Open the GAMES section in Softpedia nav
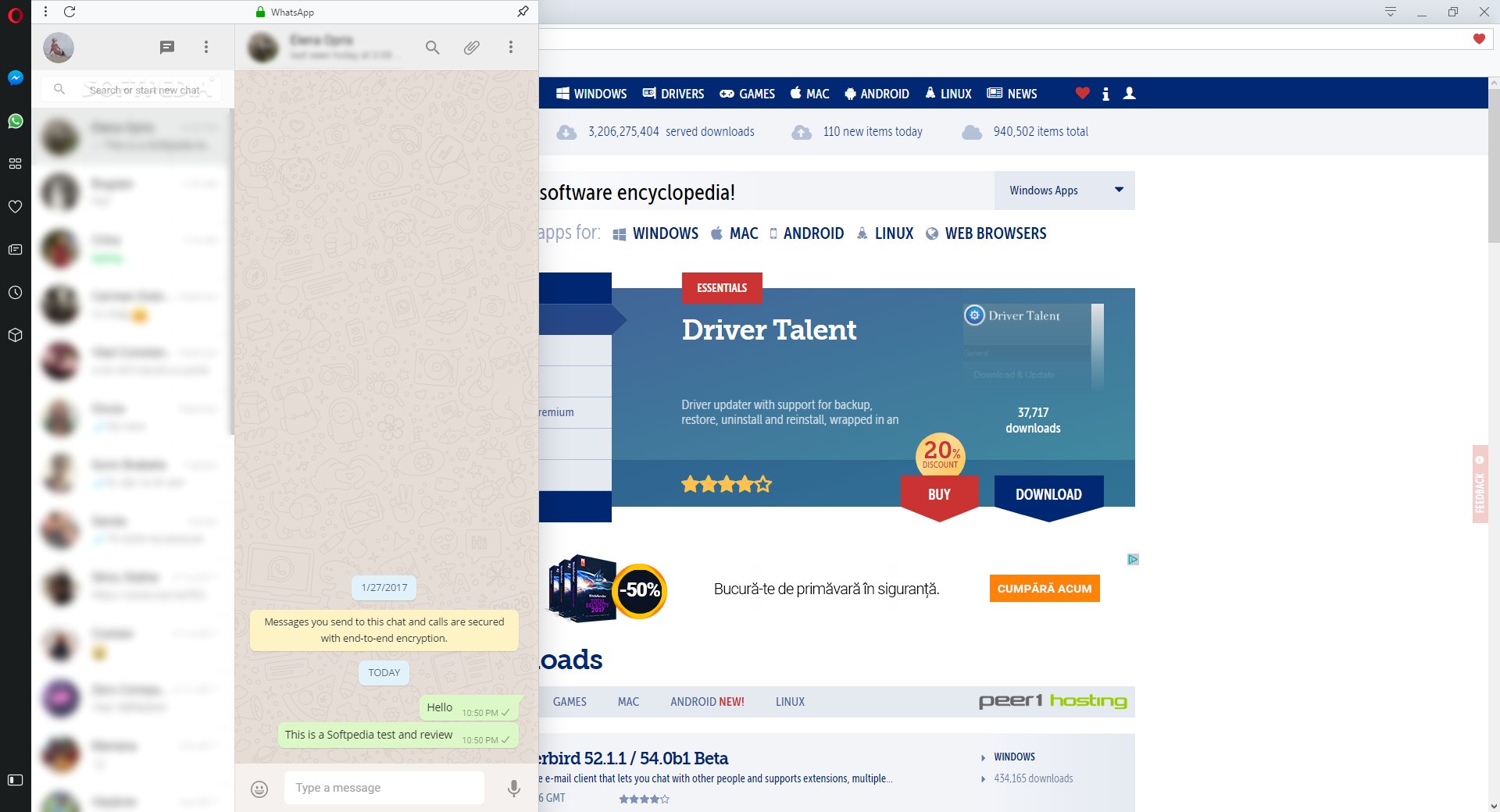 [747, 94]
